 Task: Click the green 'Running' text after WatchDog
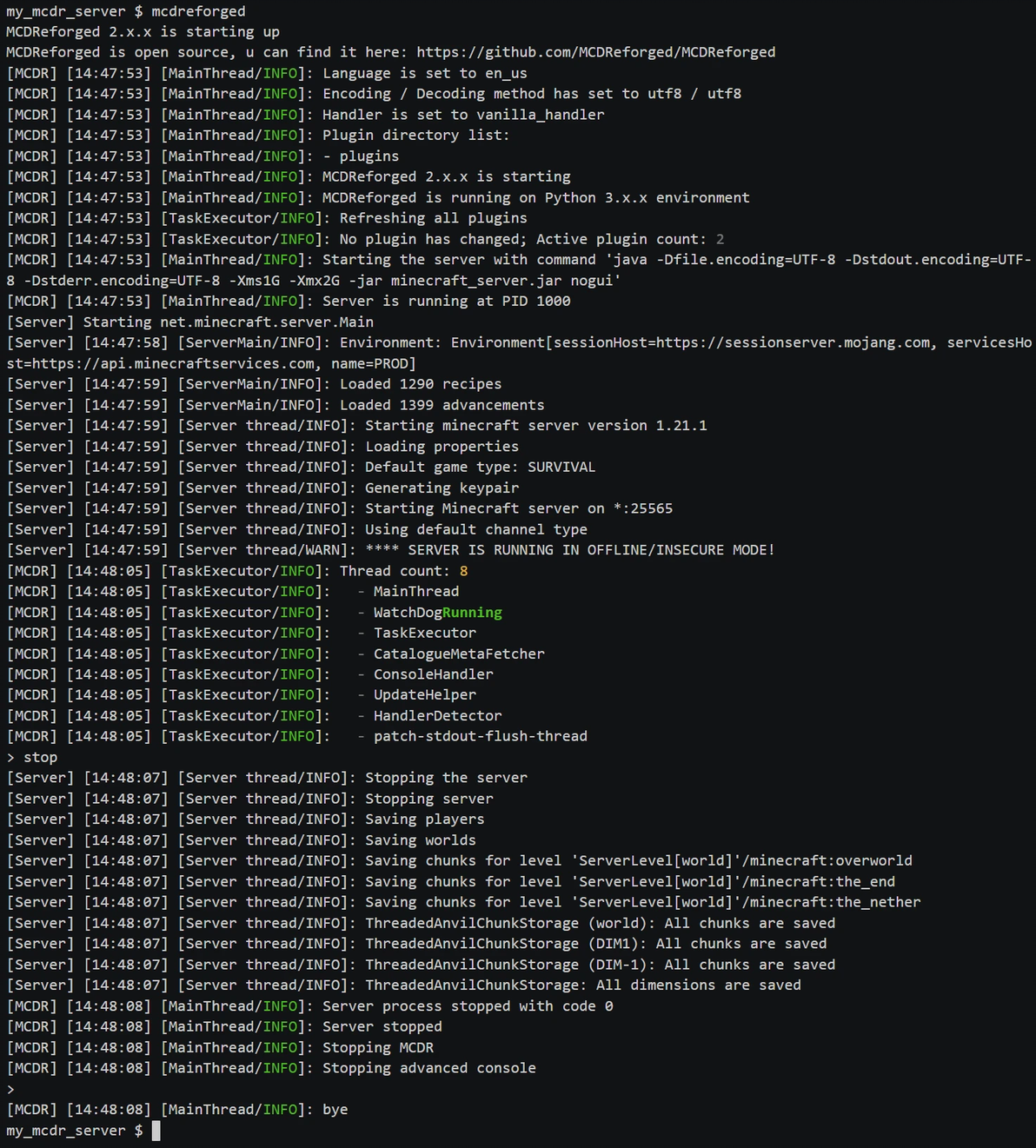tap(472, 613)
